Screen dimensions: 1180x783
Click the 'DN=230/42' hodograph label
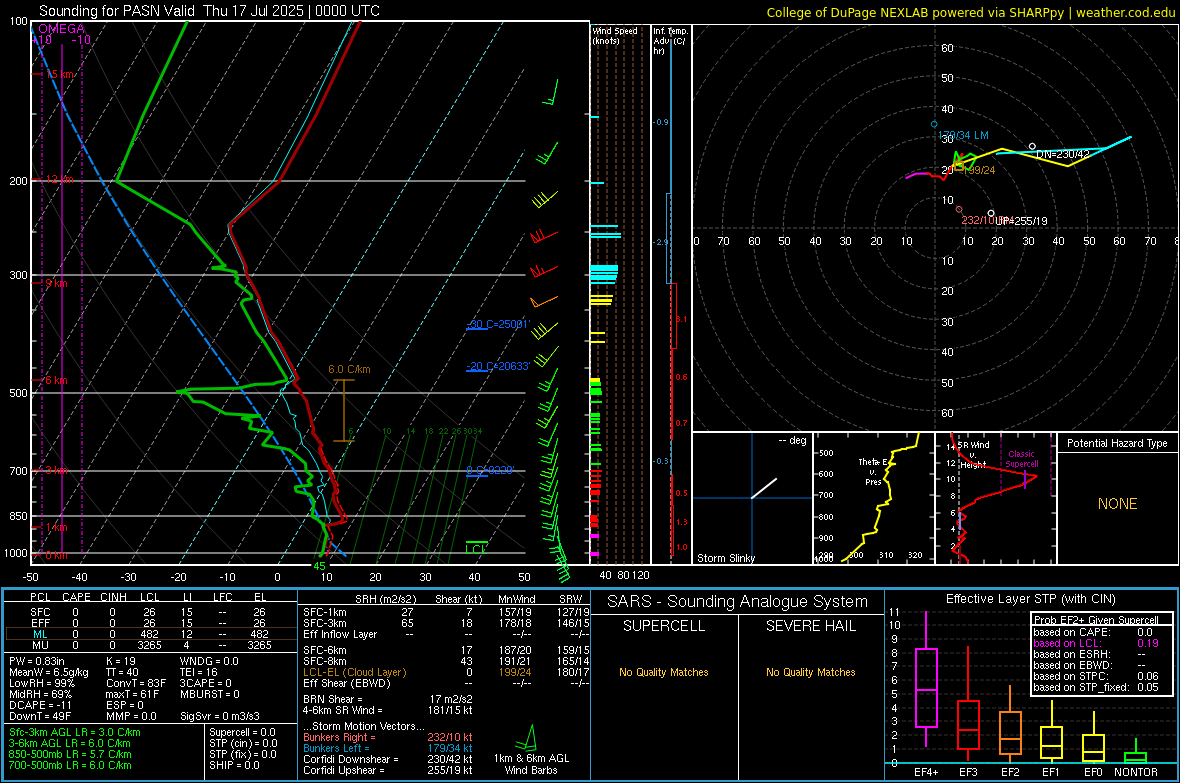pyautogui.click(x=1063, y=154)
